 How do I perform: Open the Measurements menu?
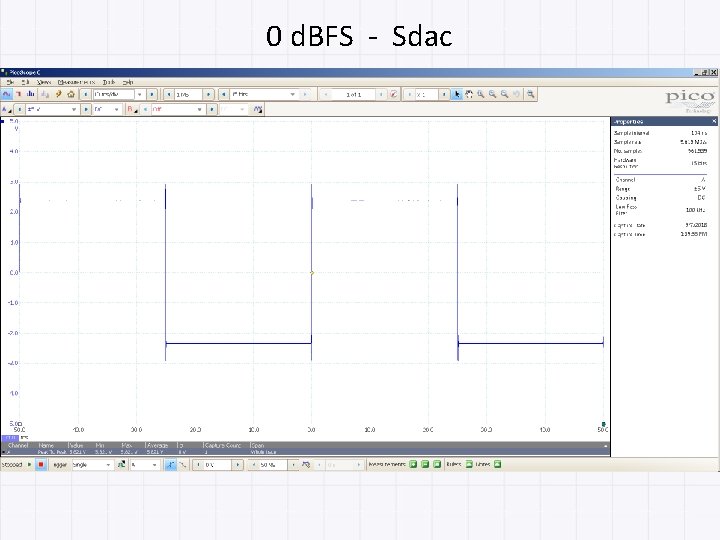(76, 82)
